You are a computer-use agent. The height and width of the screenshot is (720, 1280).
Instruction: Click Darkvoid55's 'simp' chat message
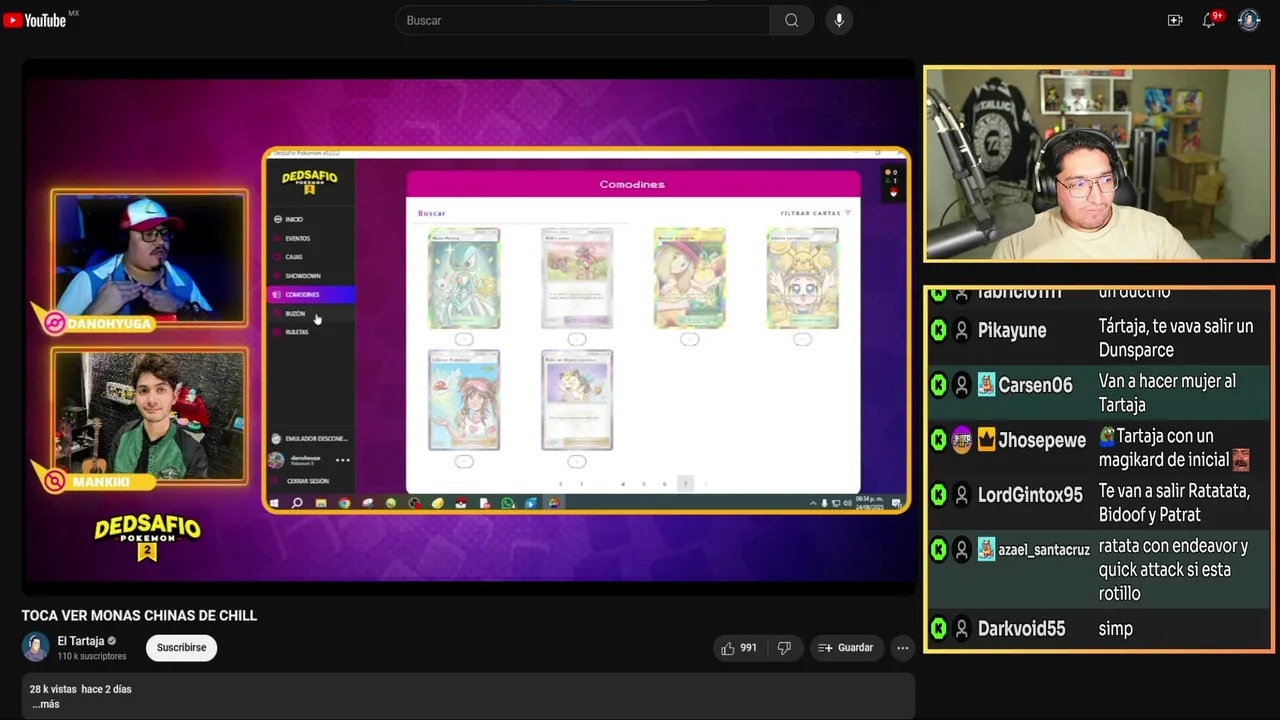point(1115,629)
